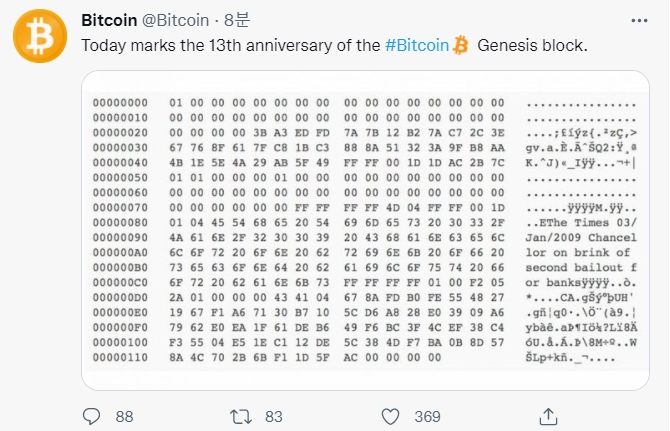
Task: Click the Bitcoin profile avatar
Action: 38,36
